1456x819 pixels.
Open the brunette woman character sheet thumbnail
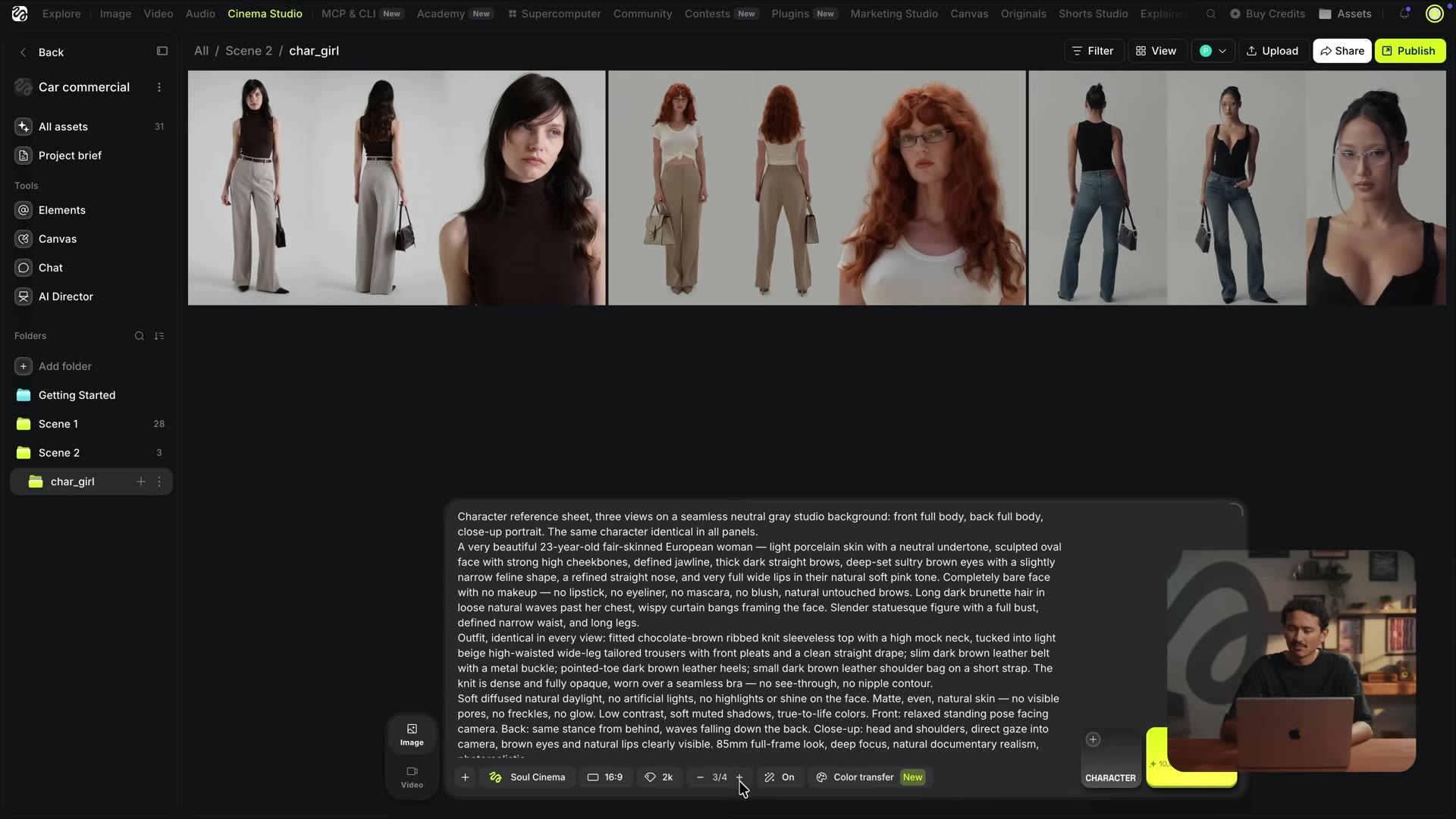pos(397,188)
